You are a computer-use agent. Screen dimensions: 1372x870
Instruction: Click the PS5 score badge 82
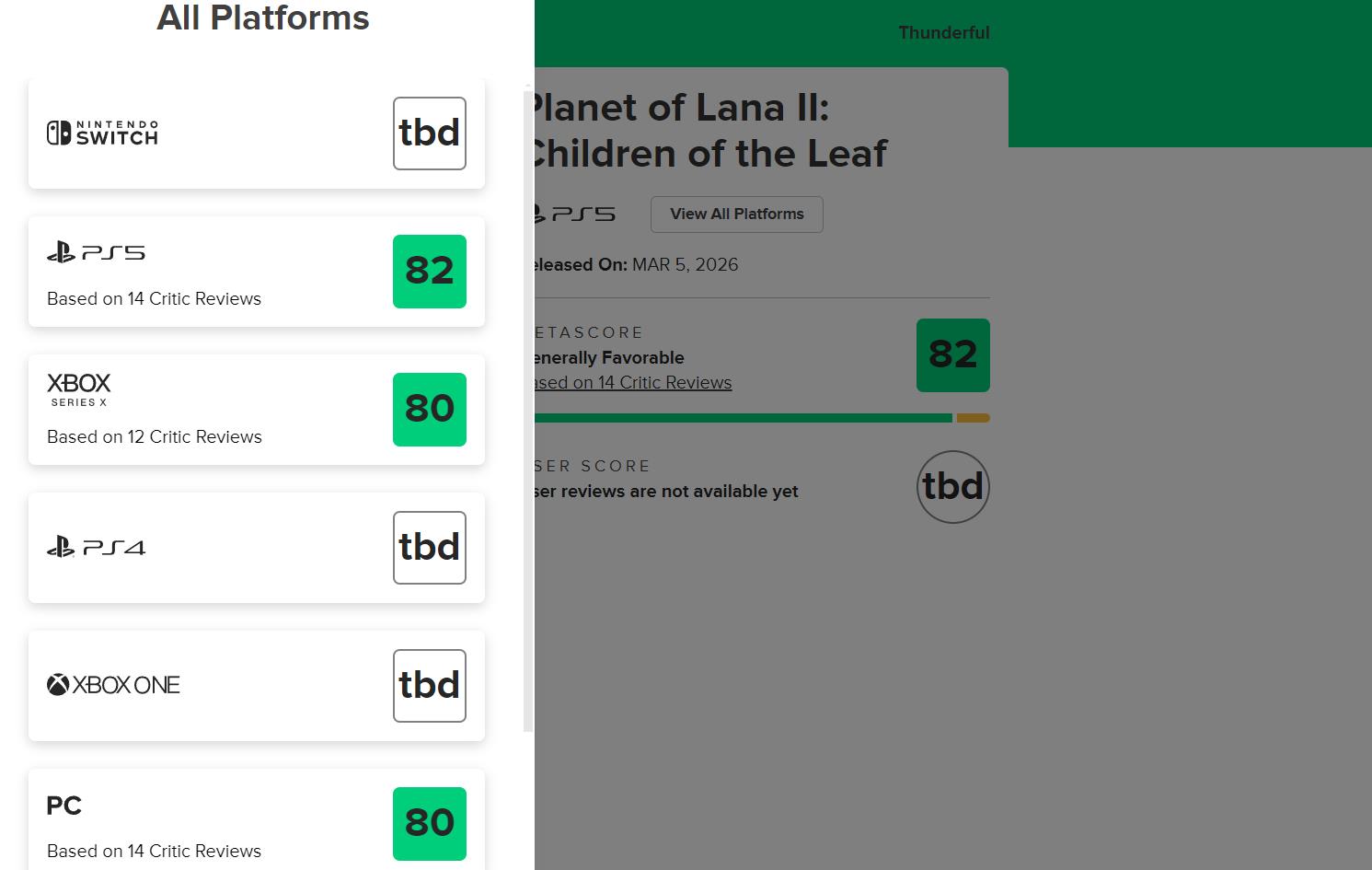tap(430, 272)
